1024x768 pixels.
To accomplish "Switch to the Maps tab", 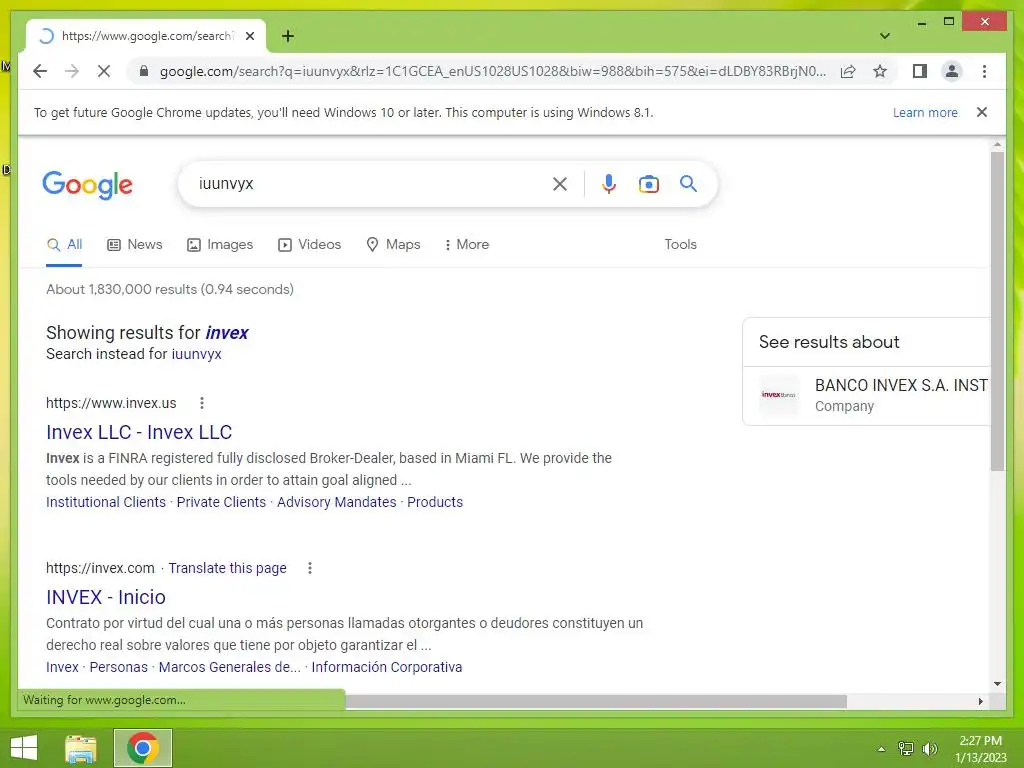I will (x=393, y=245).
